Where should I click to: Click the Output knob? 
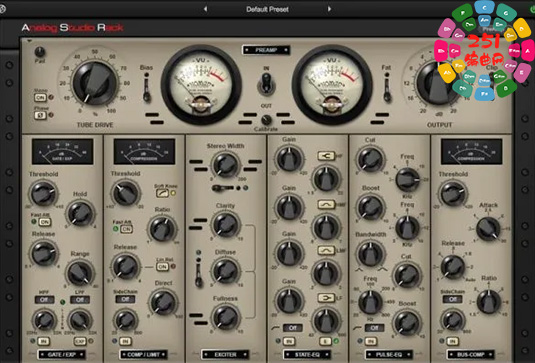pos(438,83)
